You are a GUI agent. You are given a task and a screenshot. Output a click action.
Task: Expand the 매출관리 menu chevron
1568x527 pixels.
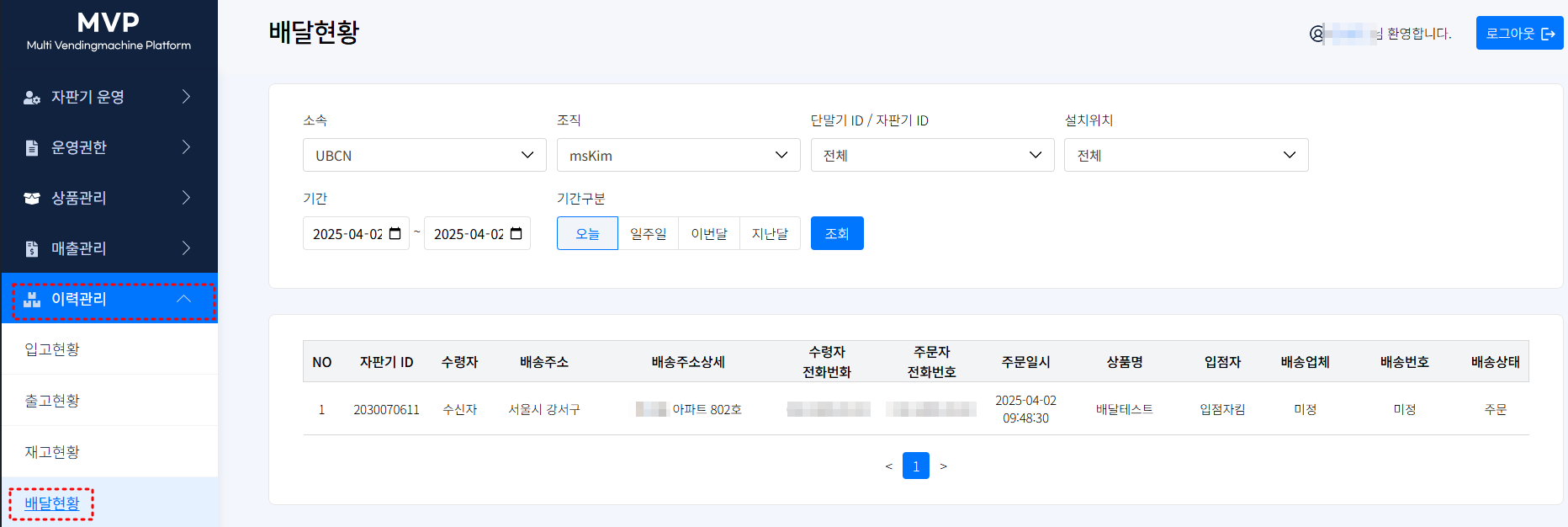[x=186, y=248]
